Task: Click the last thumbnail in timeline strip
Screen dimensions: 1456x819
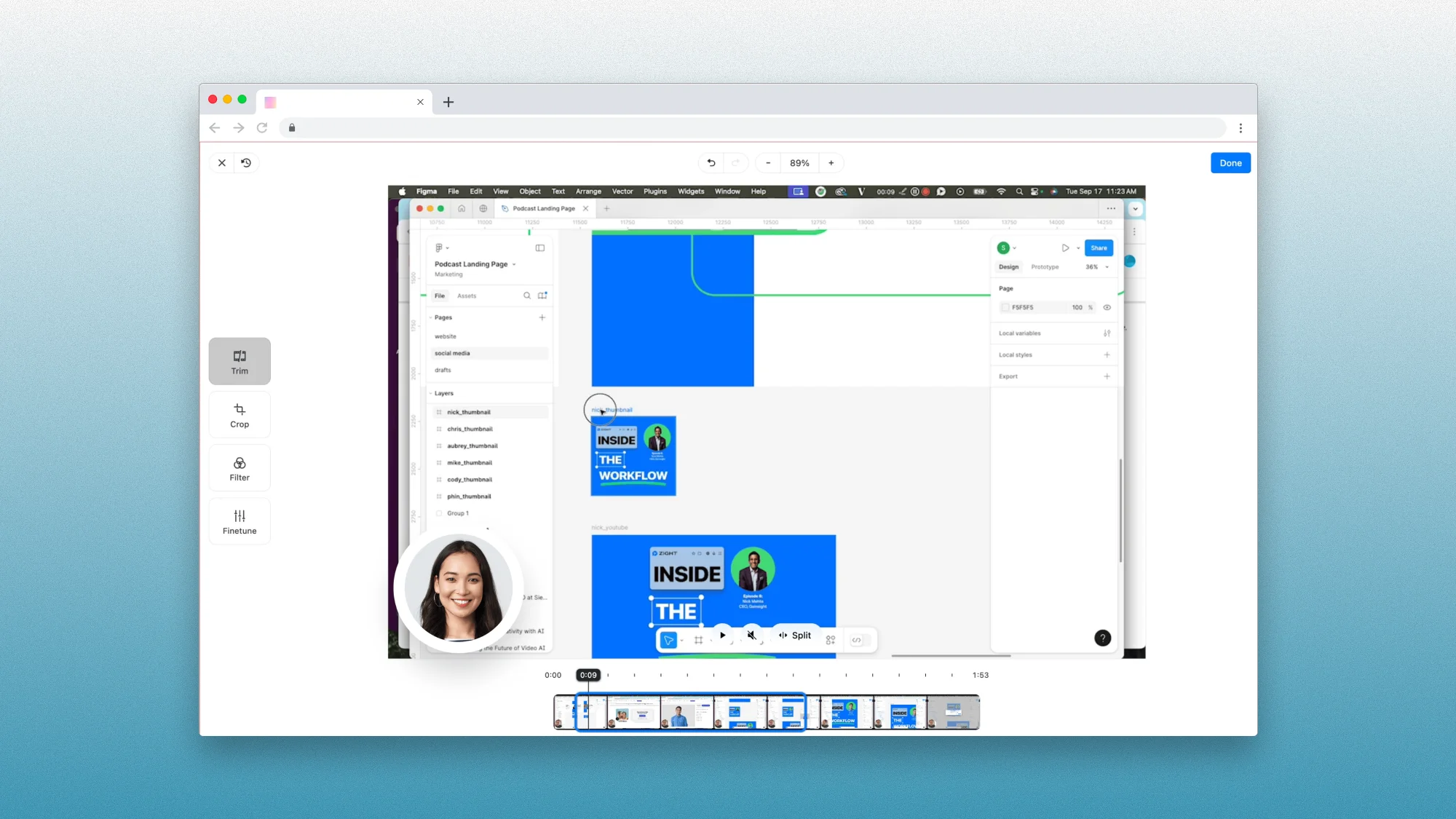Action: [x=954, y=712]
